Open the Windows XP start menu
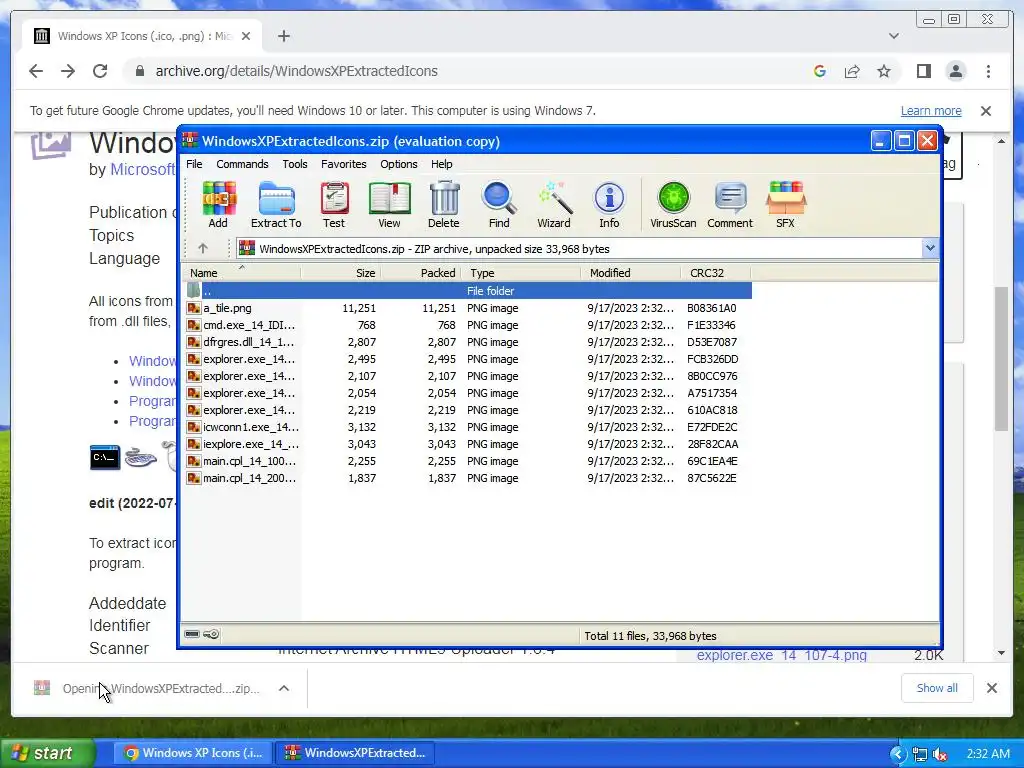1024x768 pixels. click(47, 753)
